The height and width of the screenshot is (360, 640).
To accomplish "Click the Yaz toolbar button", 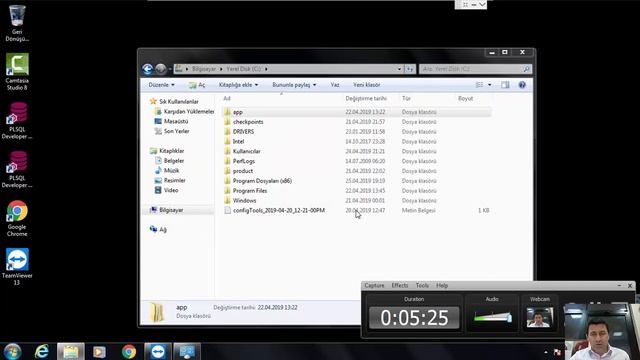I will click(x=335, y=85).
